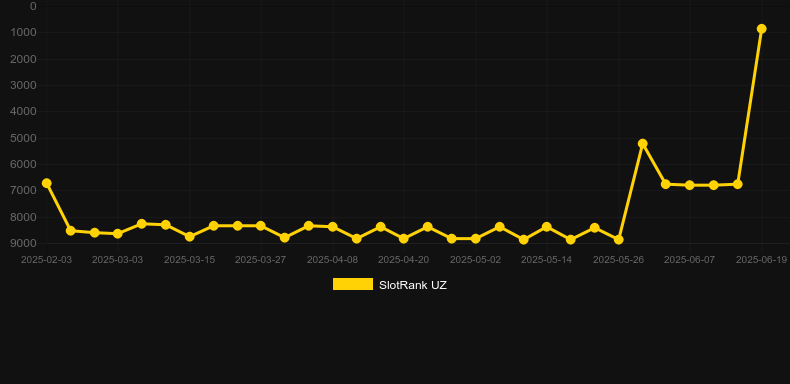Image resolution: width=790 pixels, height=384 pixels.
Task: Click the 5000 y-axis label
Action: coord(23,138)
